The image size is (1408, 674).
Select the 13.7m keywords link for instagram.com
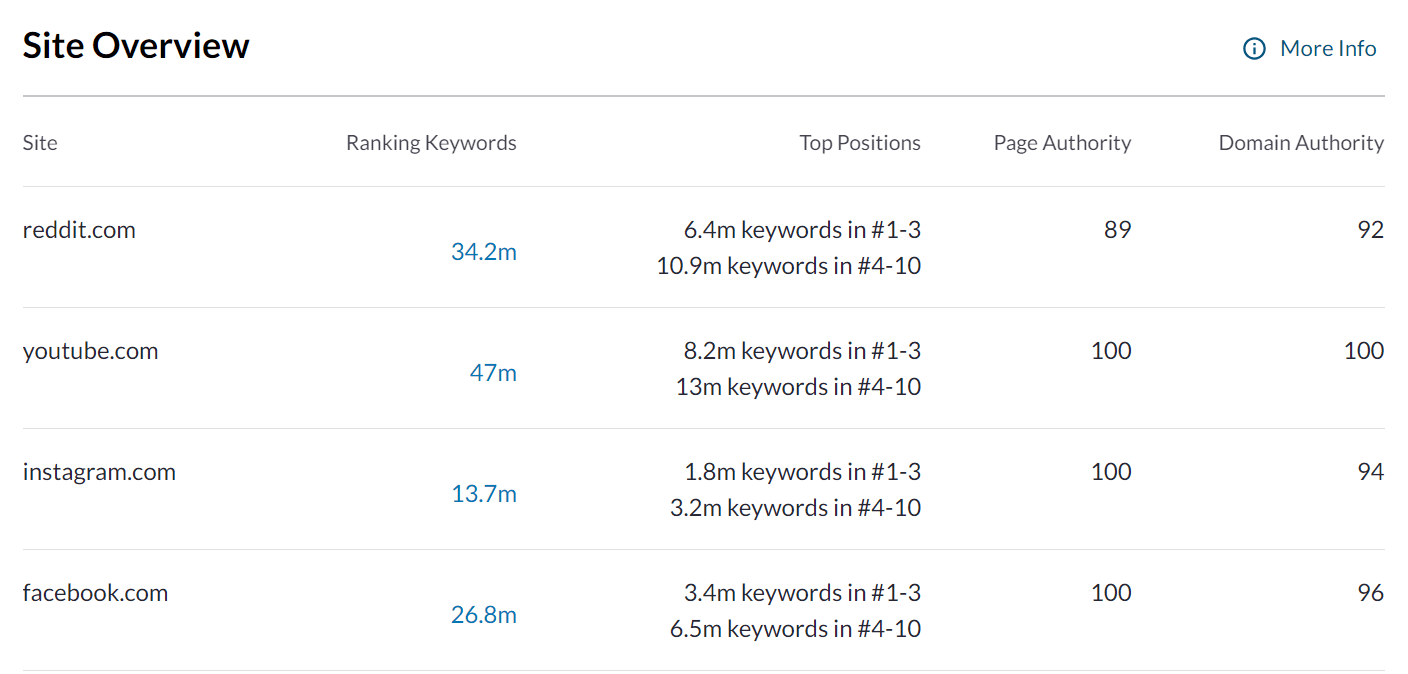[x=484, y=494]
